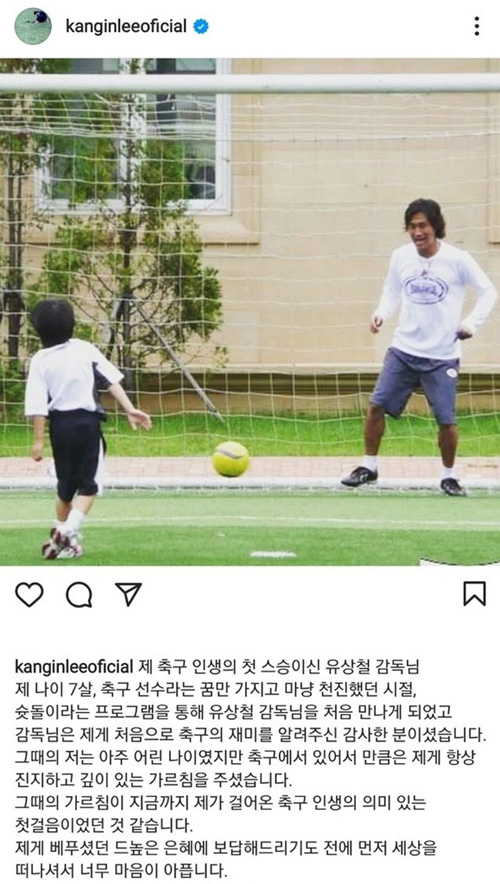Open kanginleeoficial username in the post header
This screenshot has height=884, width=500.
[126, 26]
